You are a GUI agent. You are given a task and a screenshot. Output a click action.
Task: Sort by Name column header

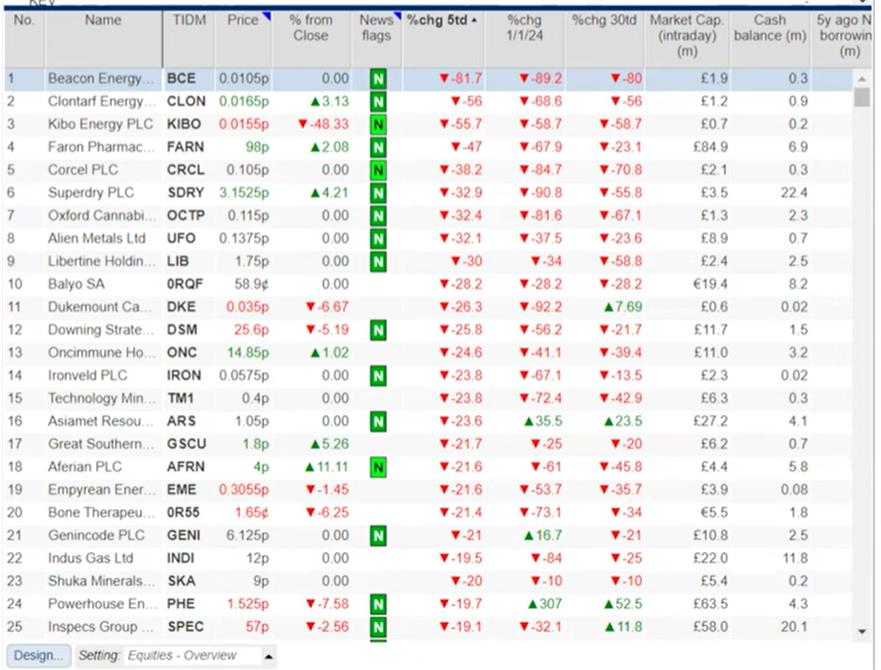pyautogui.click(x=103, y=38)
